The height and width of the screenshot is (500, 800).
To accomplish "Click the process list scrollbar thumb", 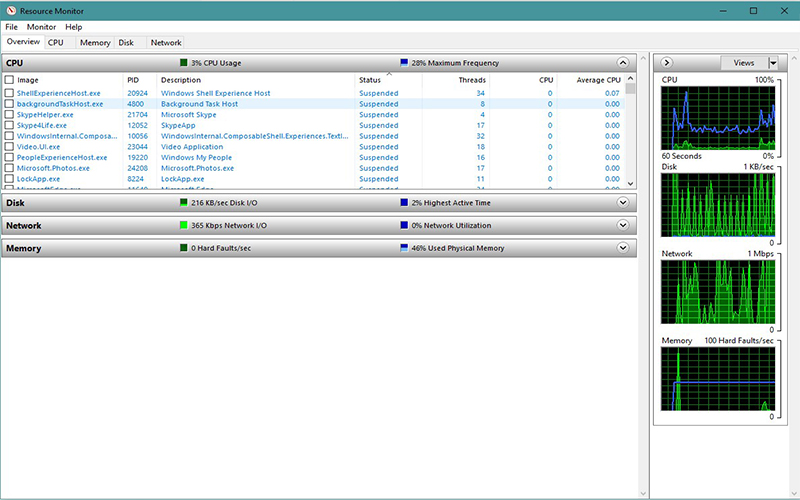I will point(630,88).
